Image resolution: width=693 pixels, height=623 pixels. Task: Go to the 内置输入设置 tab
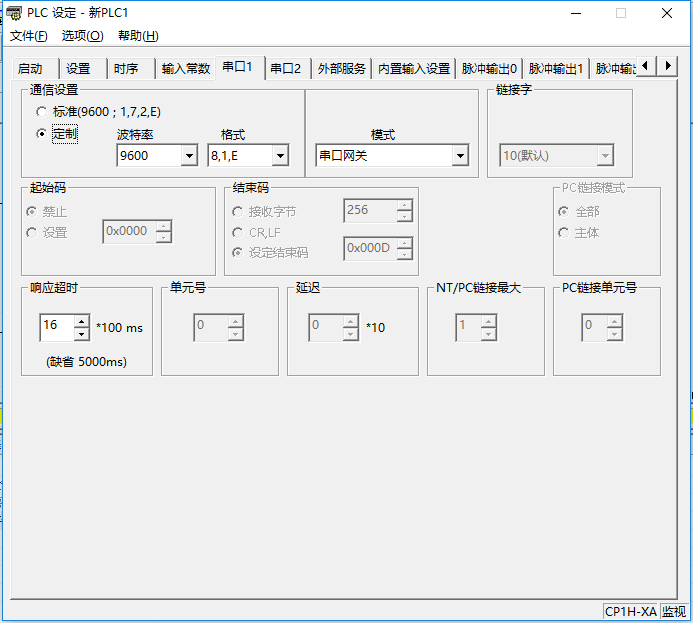coord(413,69)
